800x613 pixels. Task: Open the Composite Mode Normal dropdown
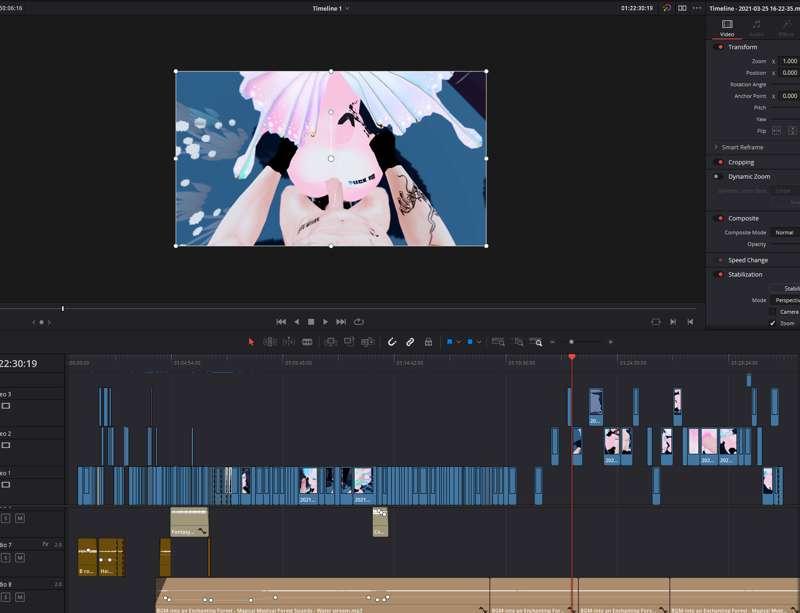[785, 232]
